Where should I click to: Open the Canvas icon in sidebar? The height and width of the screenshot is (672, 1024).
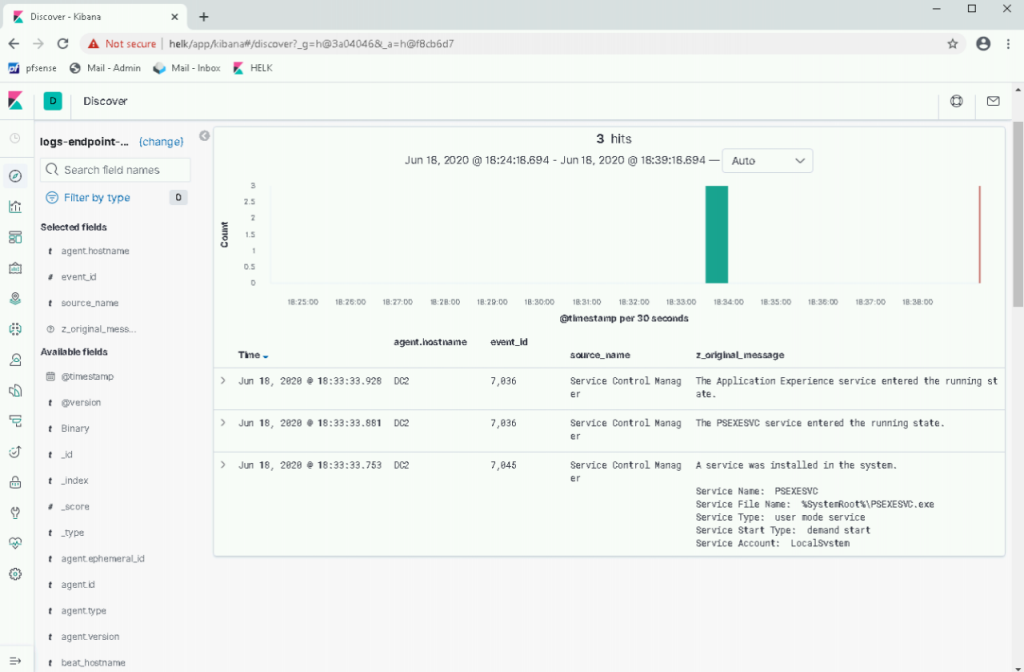click(x=15, y=268)
